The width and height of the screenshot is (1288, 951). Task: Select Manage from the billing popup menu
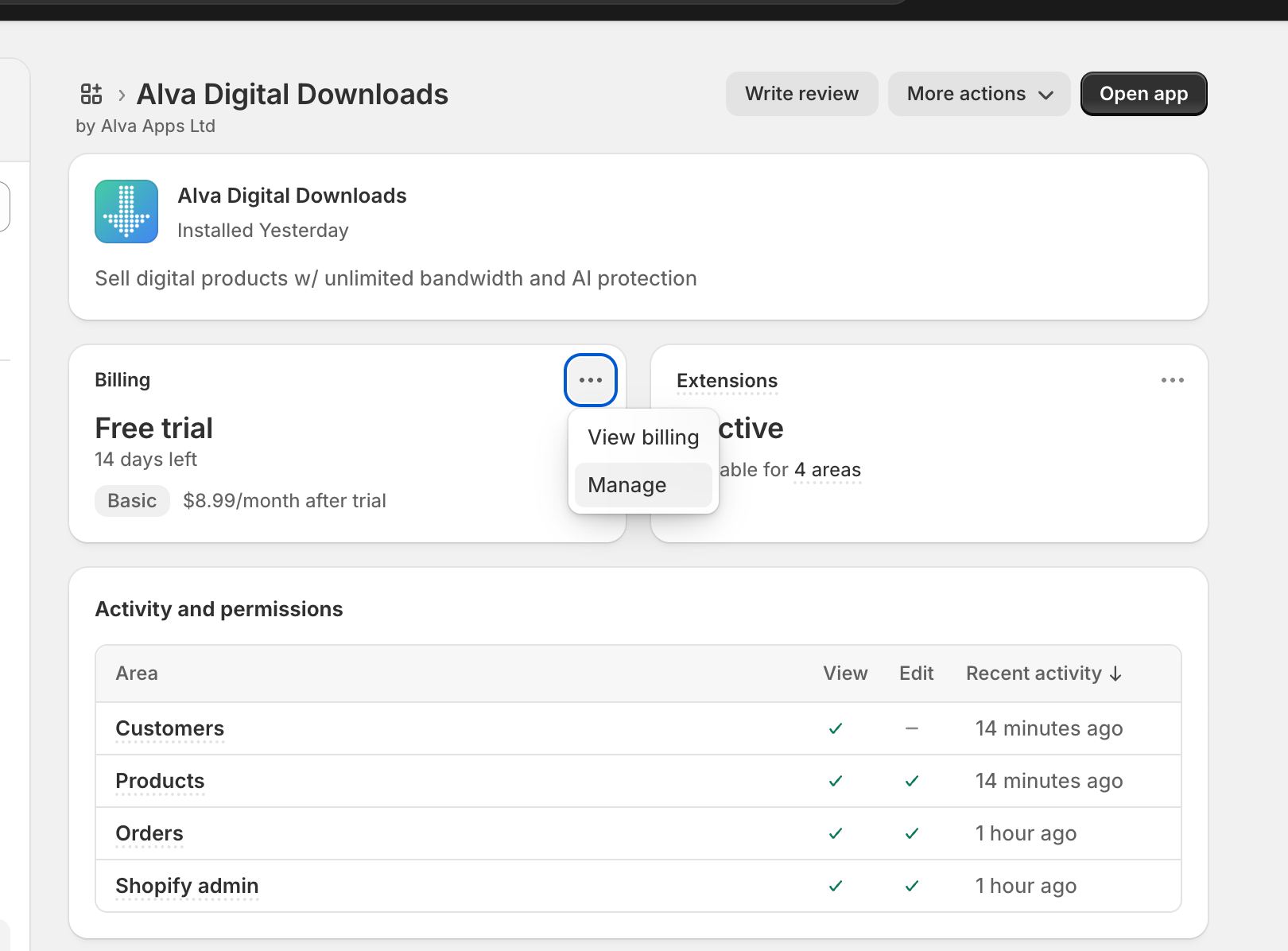coord(643,485)
